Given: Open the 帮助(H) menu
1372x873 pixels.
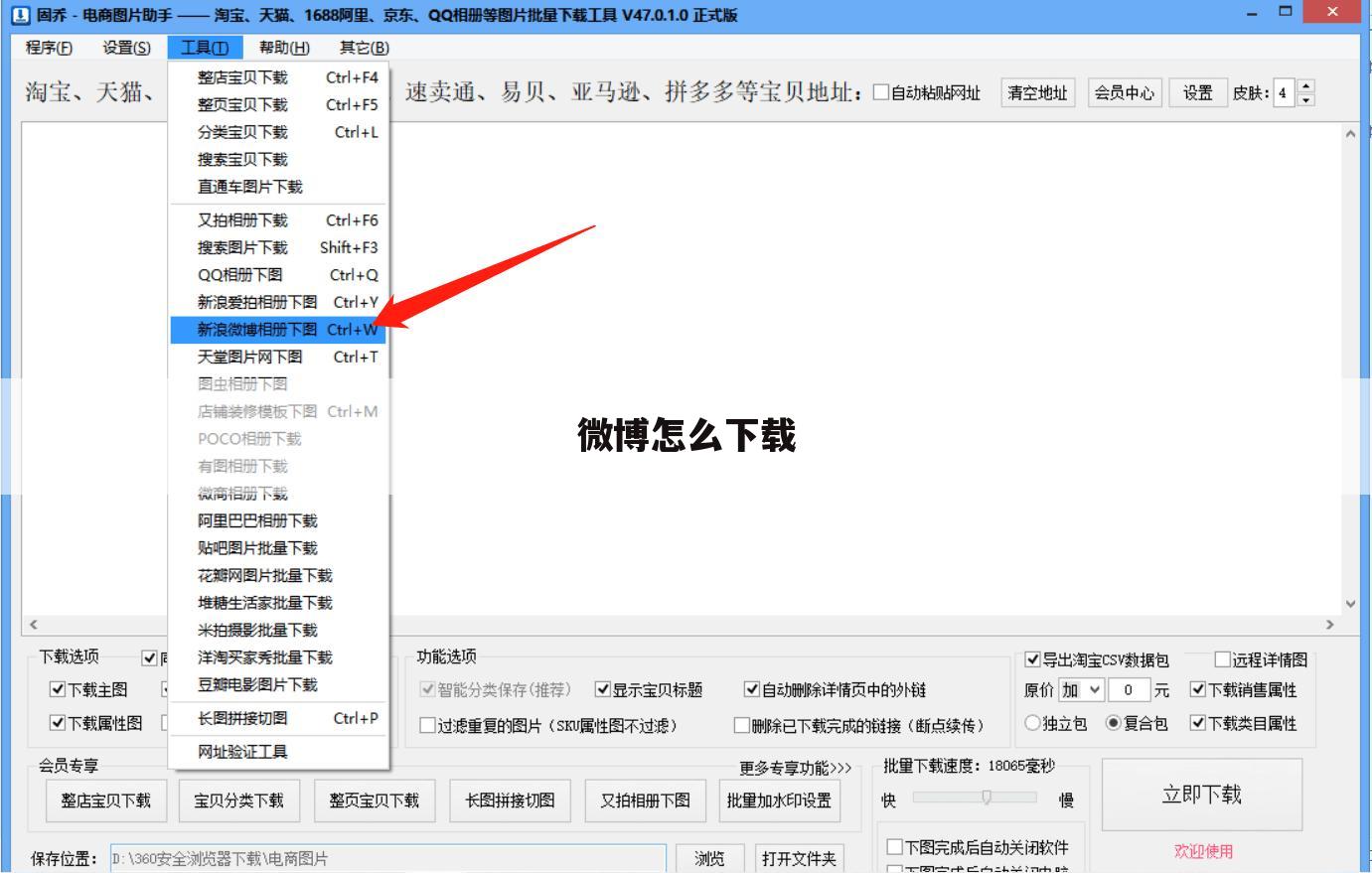Looking at the screenshot, I should tap(284, 48).
